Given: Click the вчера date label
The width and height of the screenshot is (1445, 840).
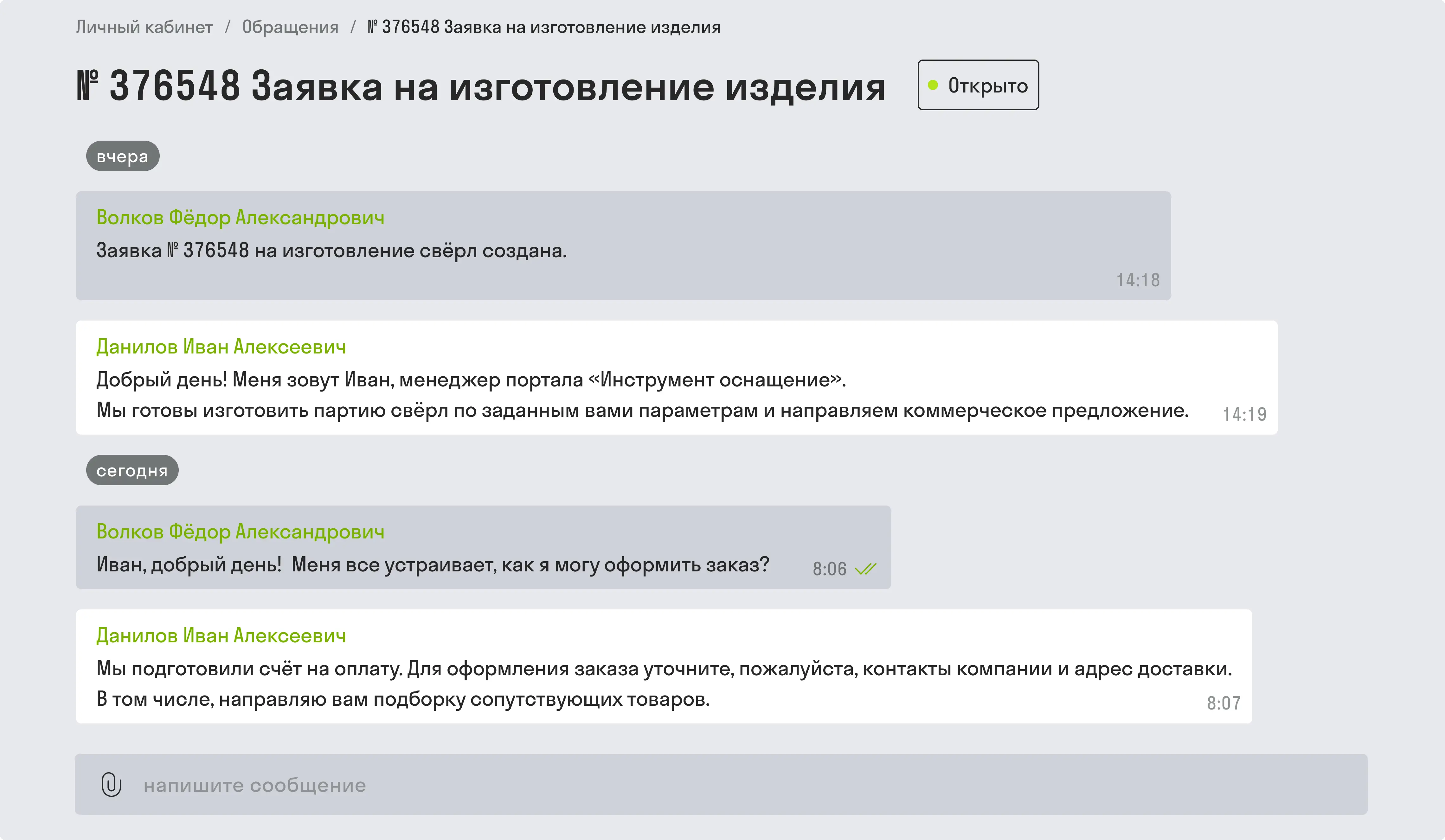Looking at the screenshot, I should [123, 156].
